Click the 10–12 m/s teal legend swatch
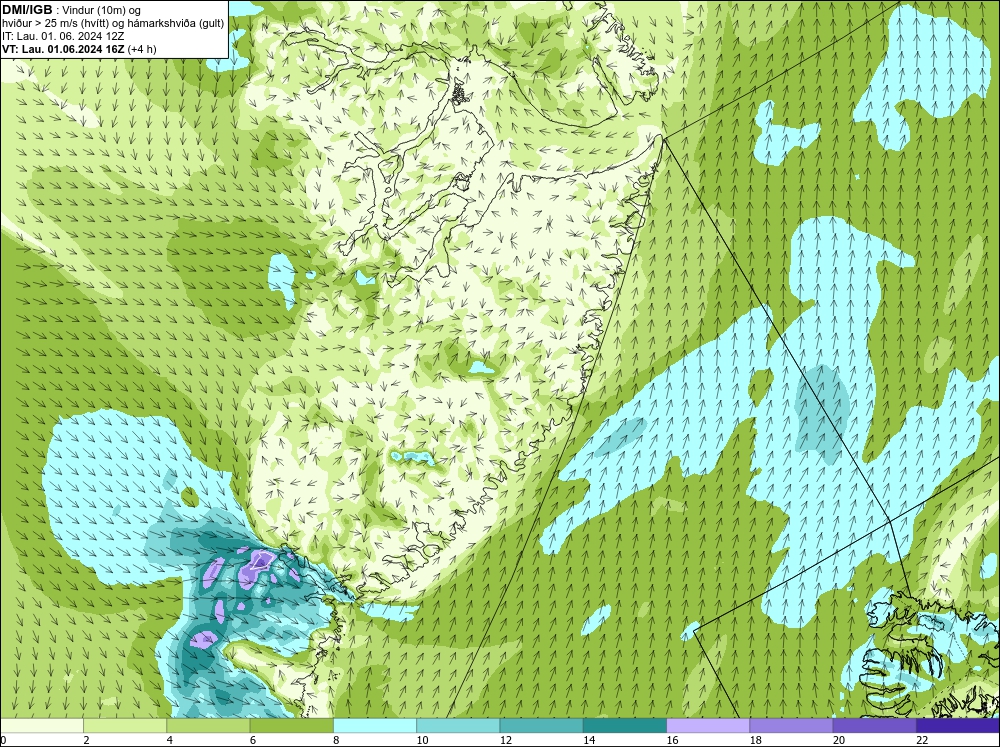 point(458,725)
